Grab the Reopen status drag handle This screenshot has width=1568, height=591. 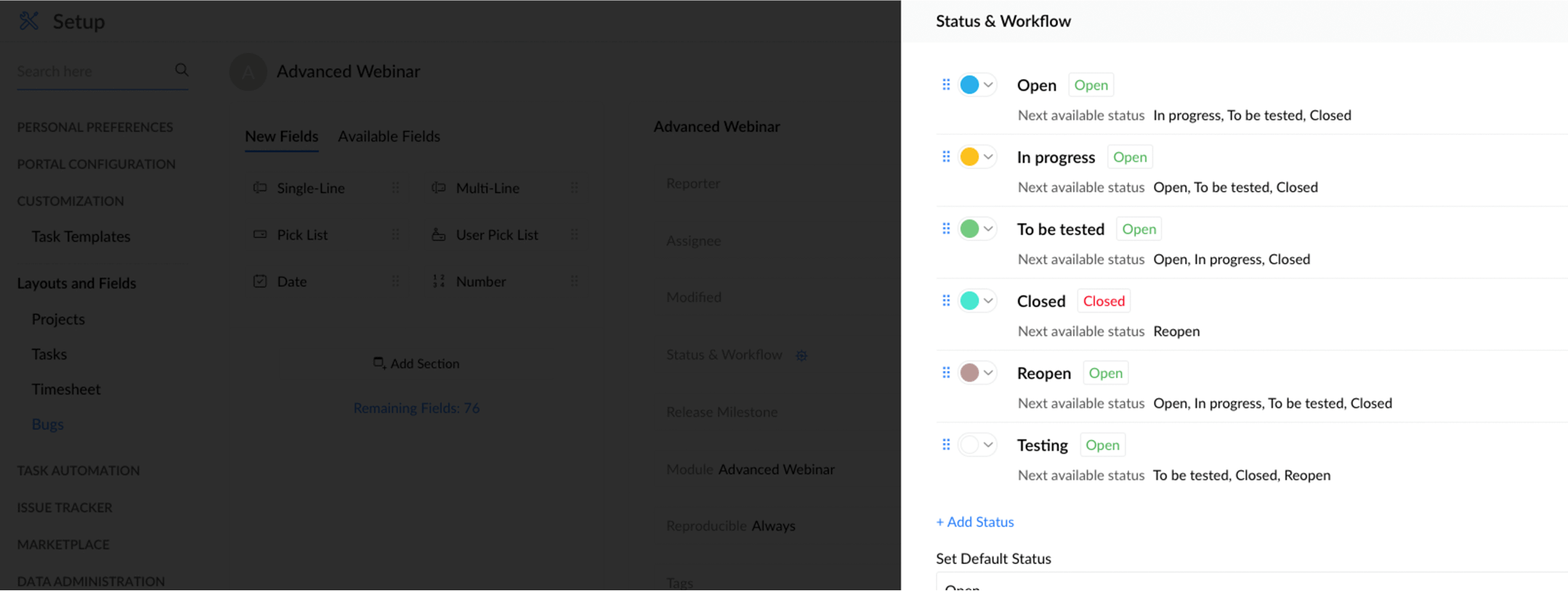pyautogui.click(x=945, y=372)
